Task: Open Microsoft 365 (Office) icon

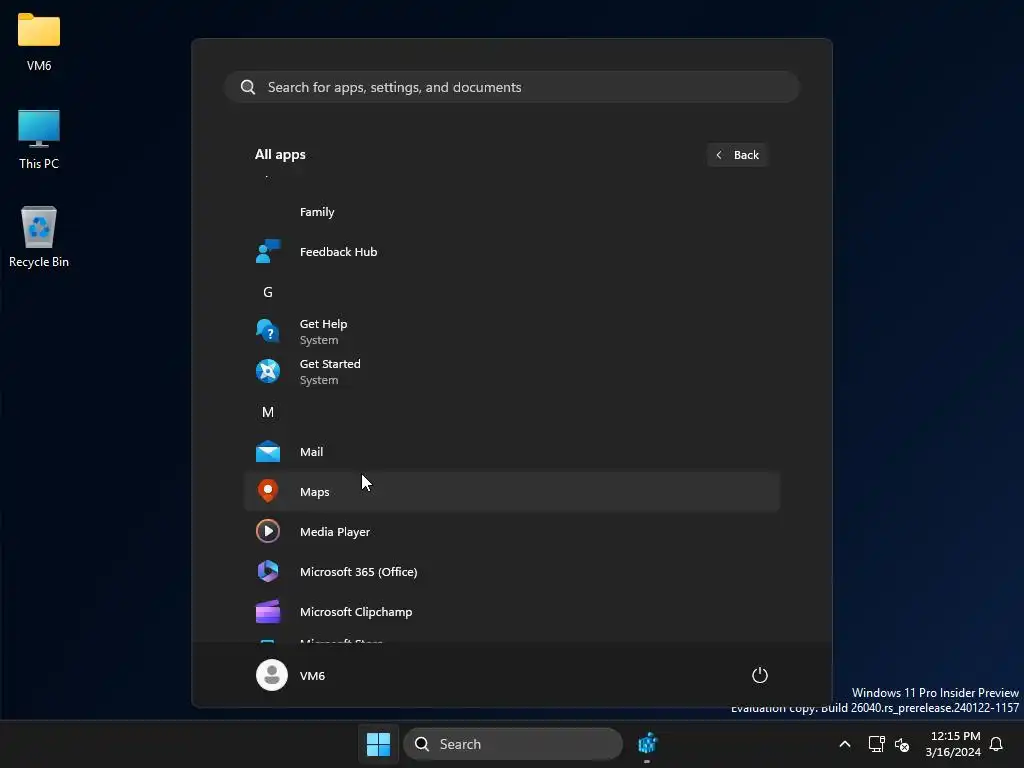Action: (268, 571)
